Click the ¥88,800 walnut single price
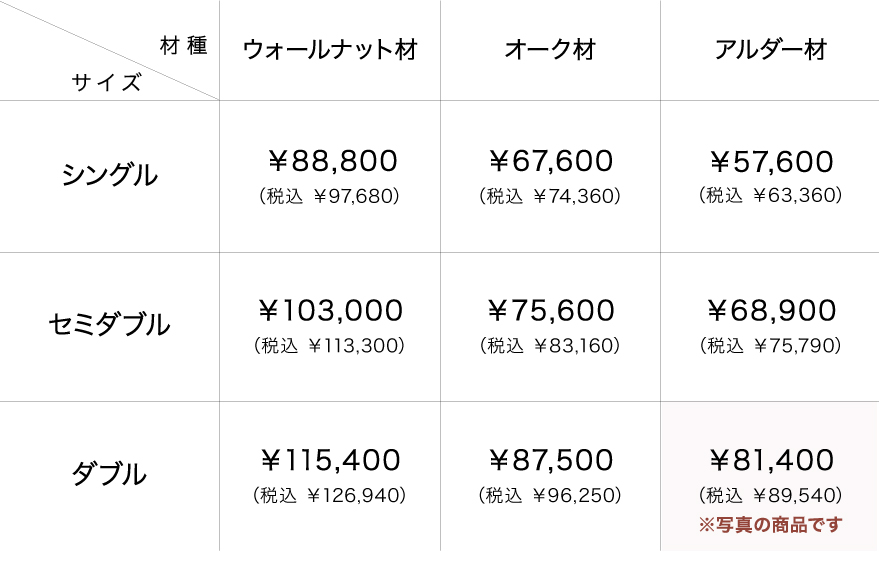This screenshot has height=571, width=879. [x=332, y=161]
